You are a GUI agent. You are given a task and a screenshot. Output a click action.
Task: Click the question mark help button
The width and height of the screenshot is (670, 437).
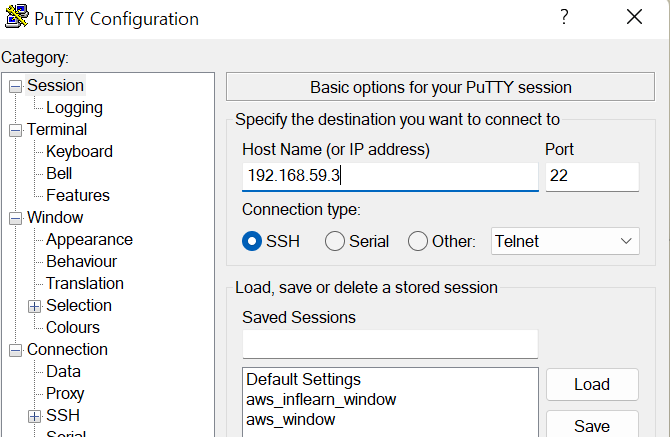point(564,17)
